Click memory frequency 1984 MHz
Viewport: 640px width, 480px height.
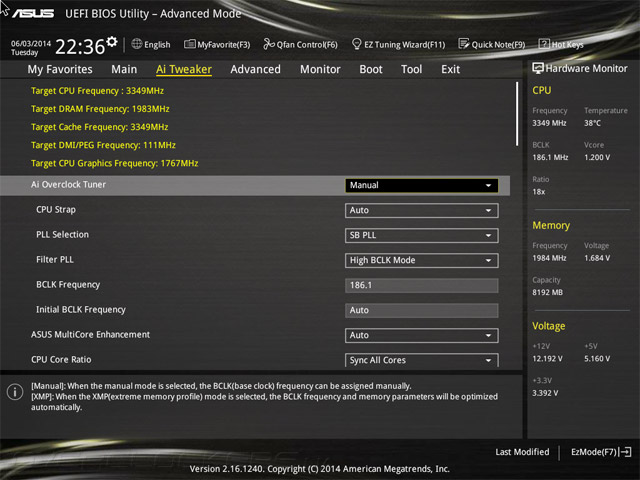549,258
